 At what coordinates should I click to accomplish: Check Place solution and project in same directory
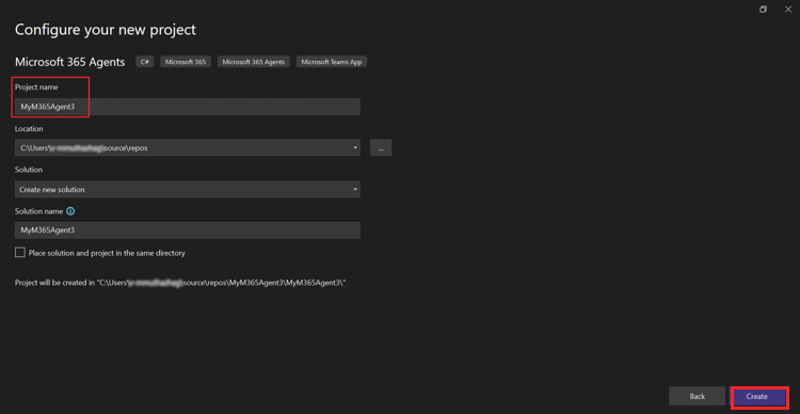[20, 253]
